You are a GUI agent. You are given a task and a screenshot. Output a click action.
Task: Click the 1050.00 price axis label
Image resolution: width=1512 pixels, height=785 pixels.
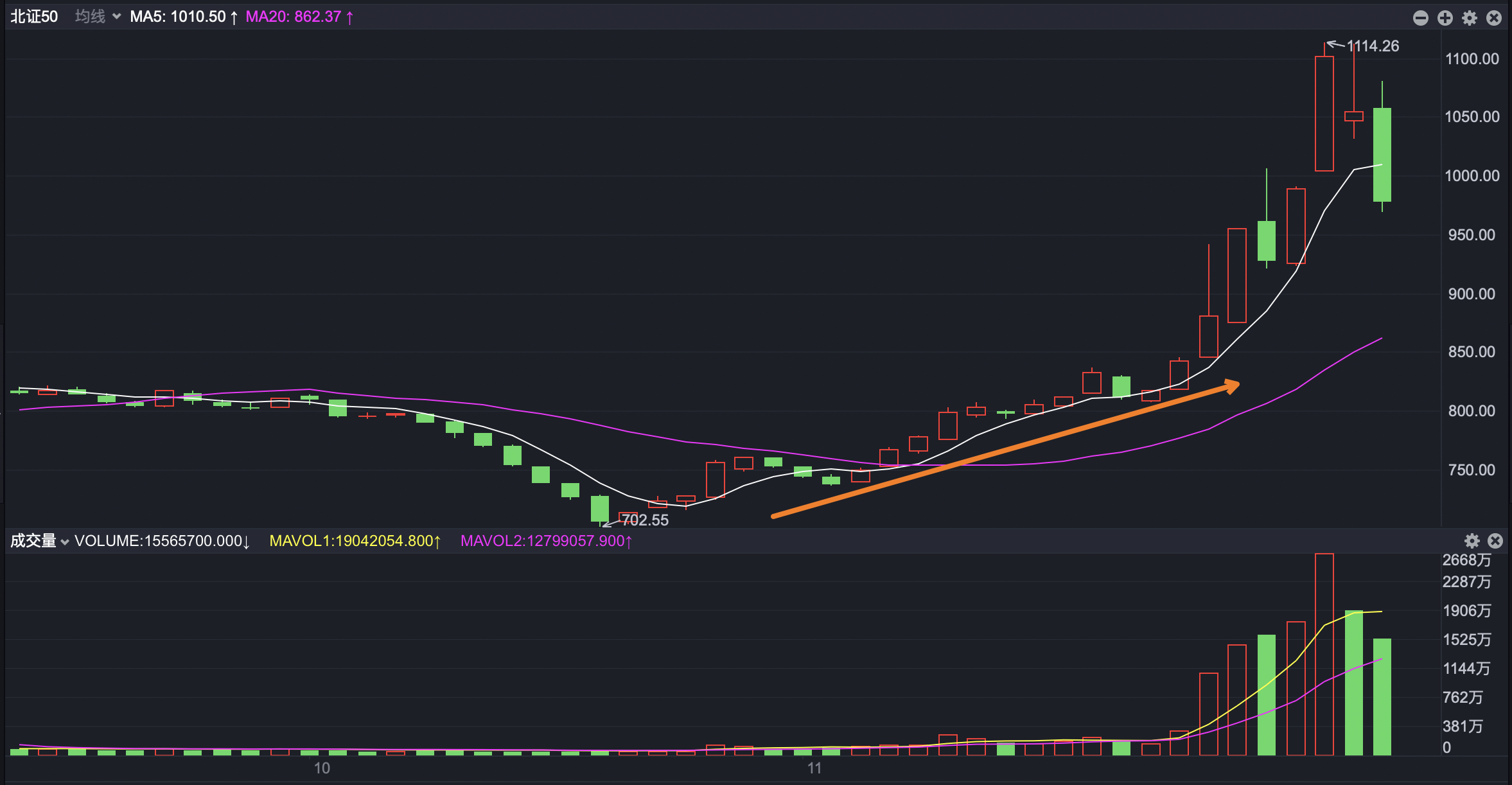1472,117
